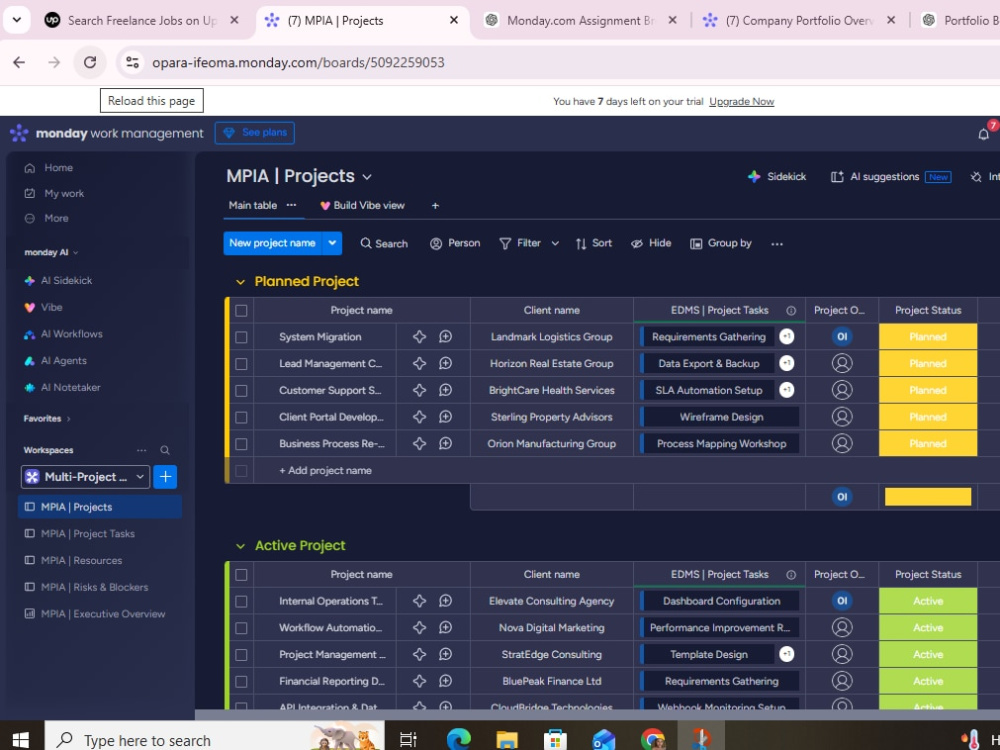Open Filter options dropdown arrow
This screenshot has width=1000, height=750.
tap(555, 244)
